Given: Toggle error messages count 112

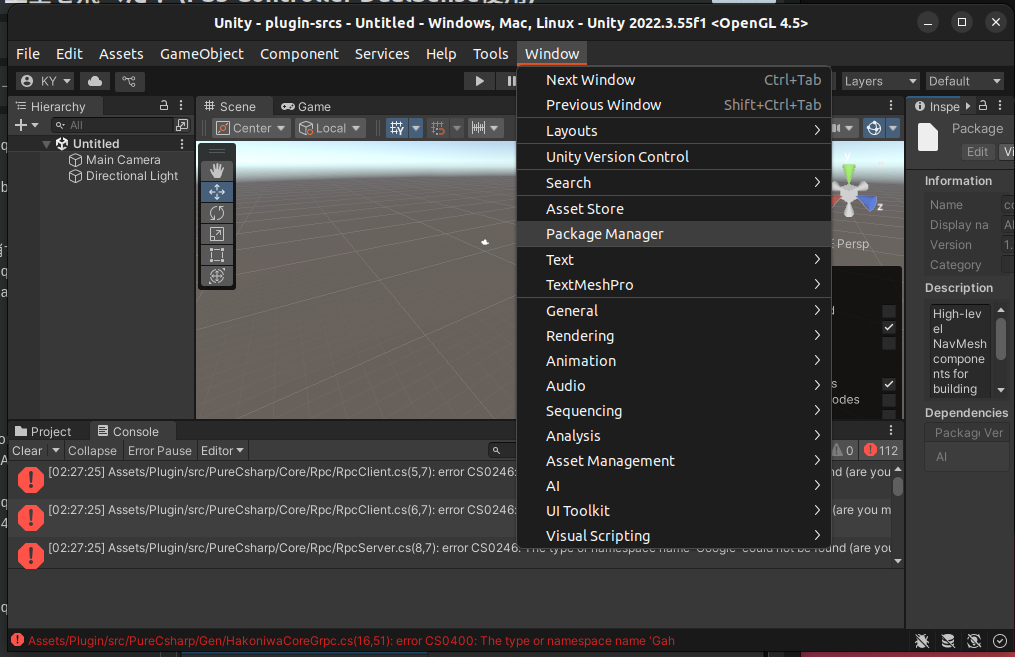Looking at the screenshot, I should coord(881,451).
